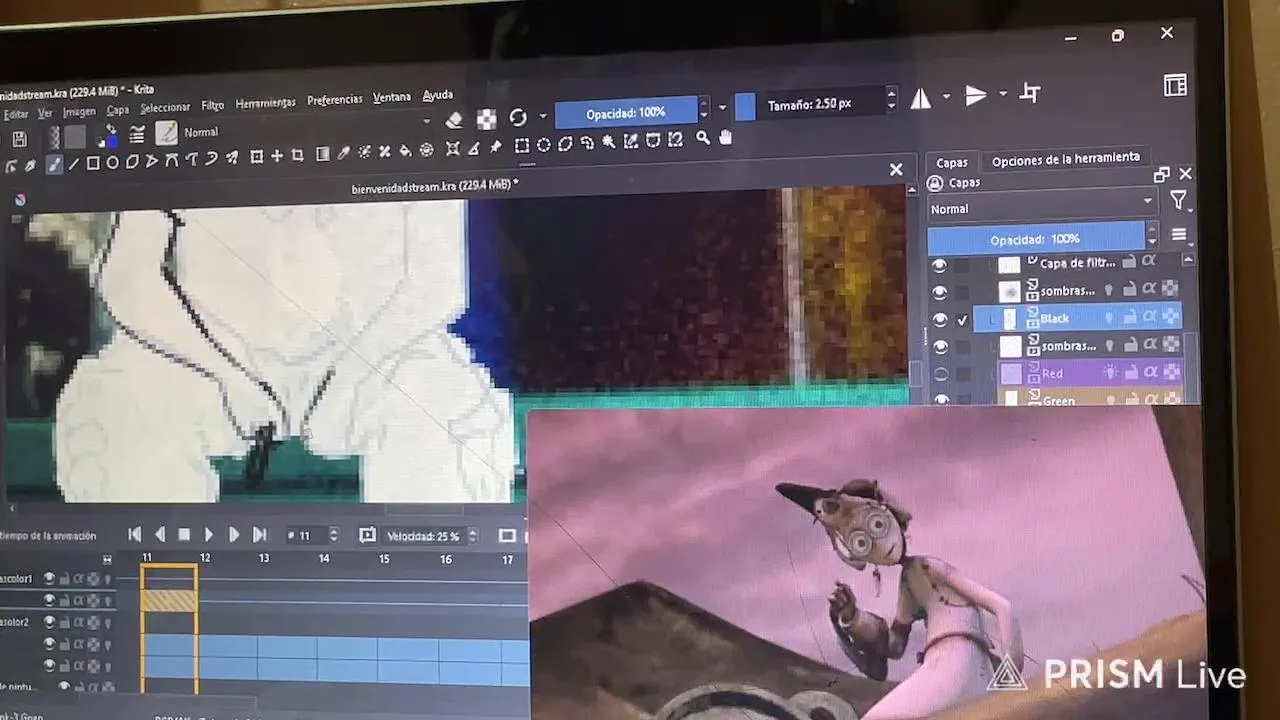
Task: Toggle visibility of color1 timeline layer
Action: (x=49, y=579)
